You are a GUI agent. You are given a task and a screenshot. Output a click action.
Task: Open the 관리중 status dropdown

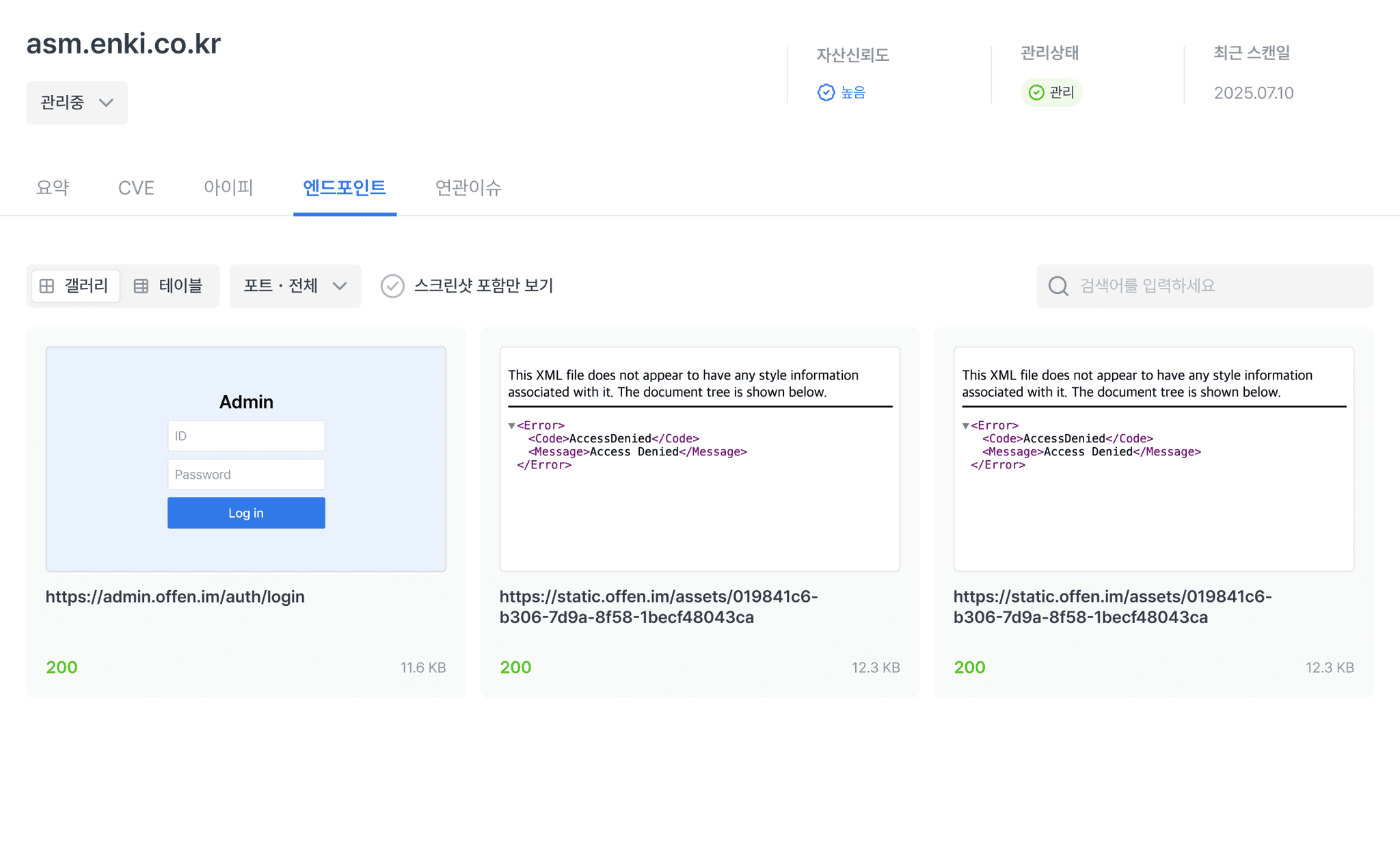(77, 103)
